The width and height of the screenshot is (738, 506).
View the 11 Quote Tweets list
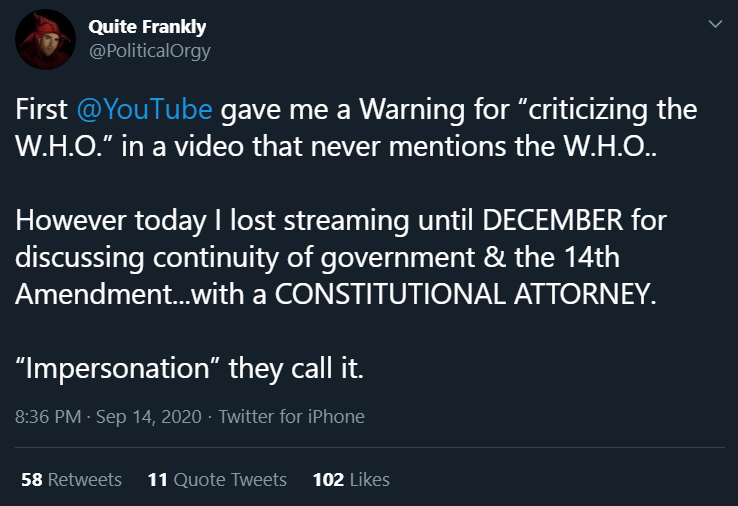tap(217, 480)
